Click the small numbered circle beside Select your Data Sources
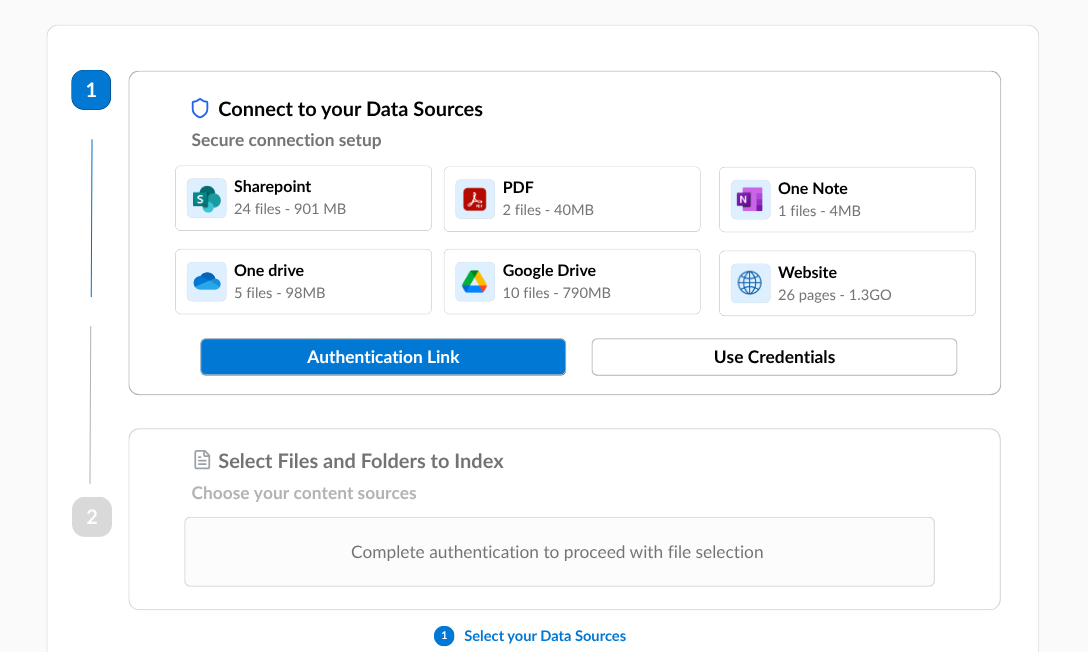Viewport: 1088px width, 652px height. (444, 635)
